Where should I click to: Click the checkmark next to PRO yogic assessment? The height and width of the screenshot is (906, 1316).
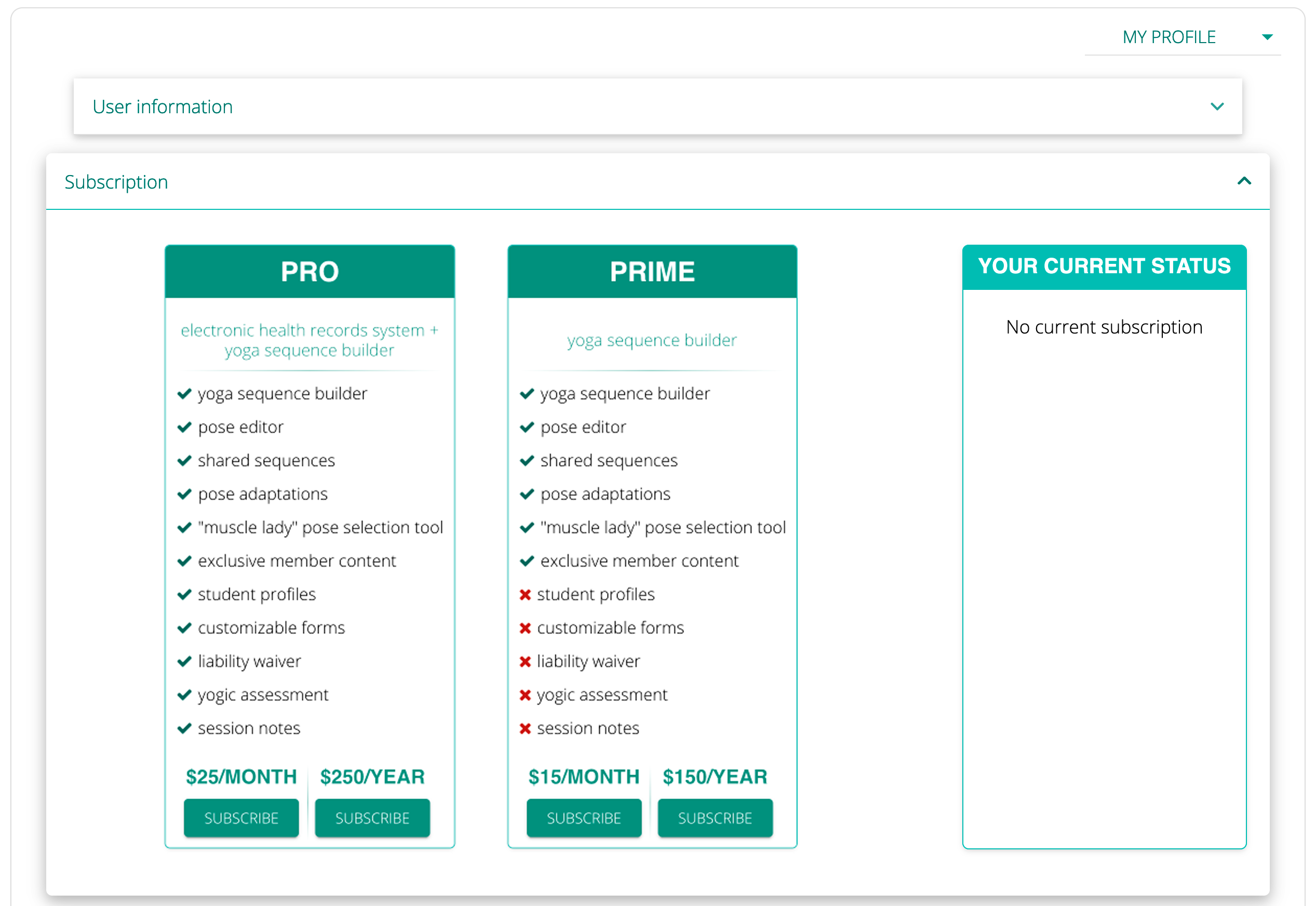184,695
